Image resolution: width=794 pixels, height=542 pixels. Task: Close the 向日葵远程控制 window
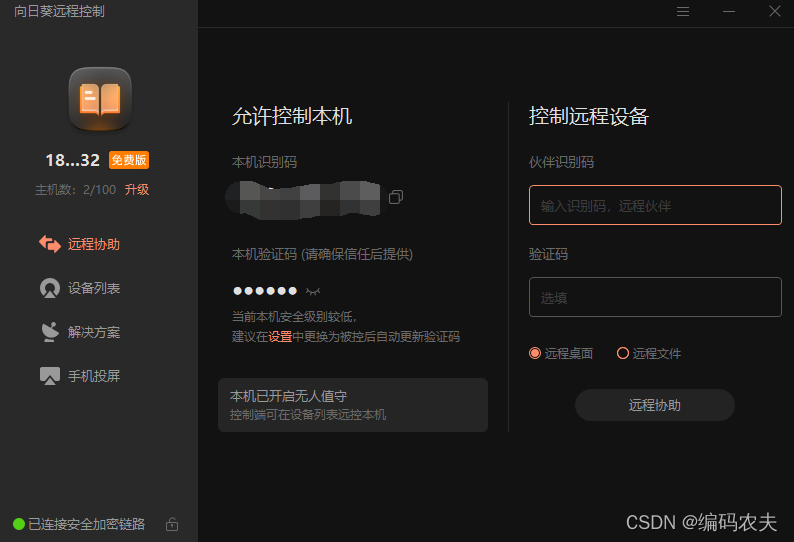[775, 11]
